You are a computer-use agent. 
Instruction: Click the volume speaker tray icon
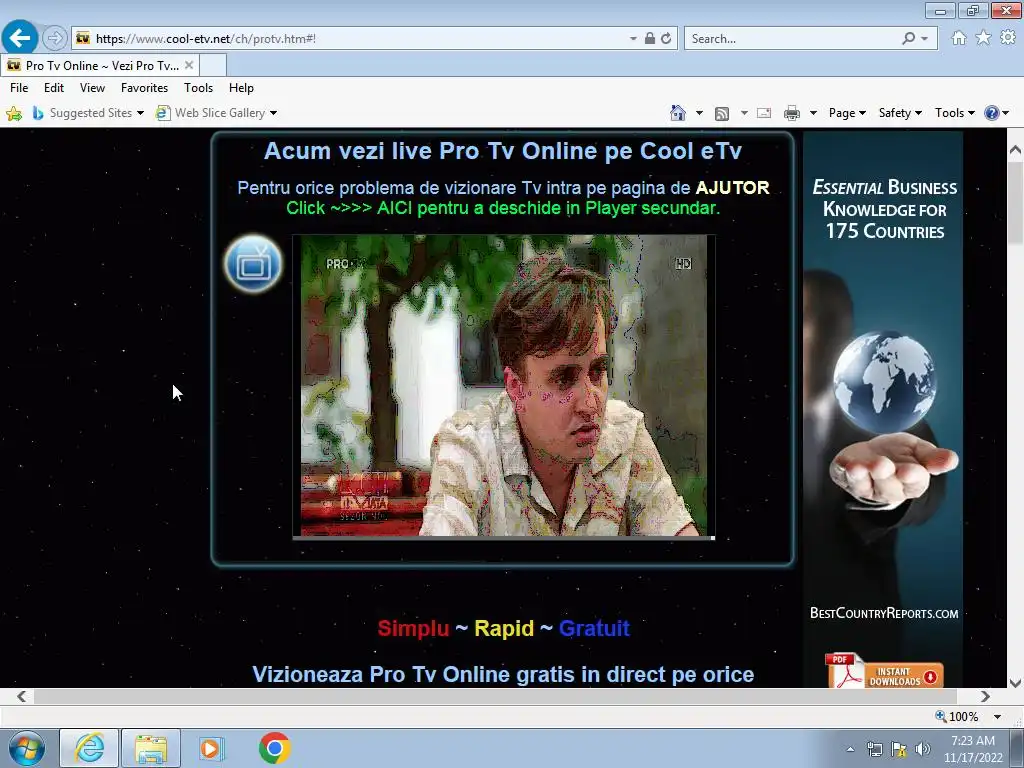923,749
